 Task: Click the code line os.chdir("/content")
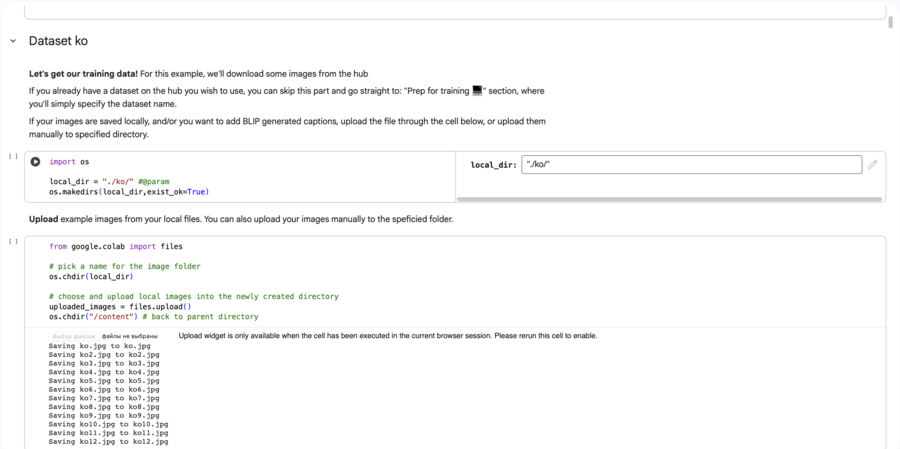point(154,316)
